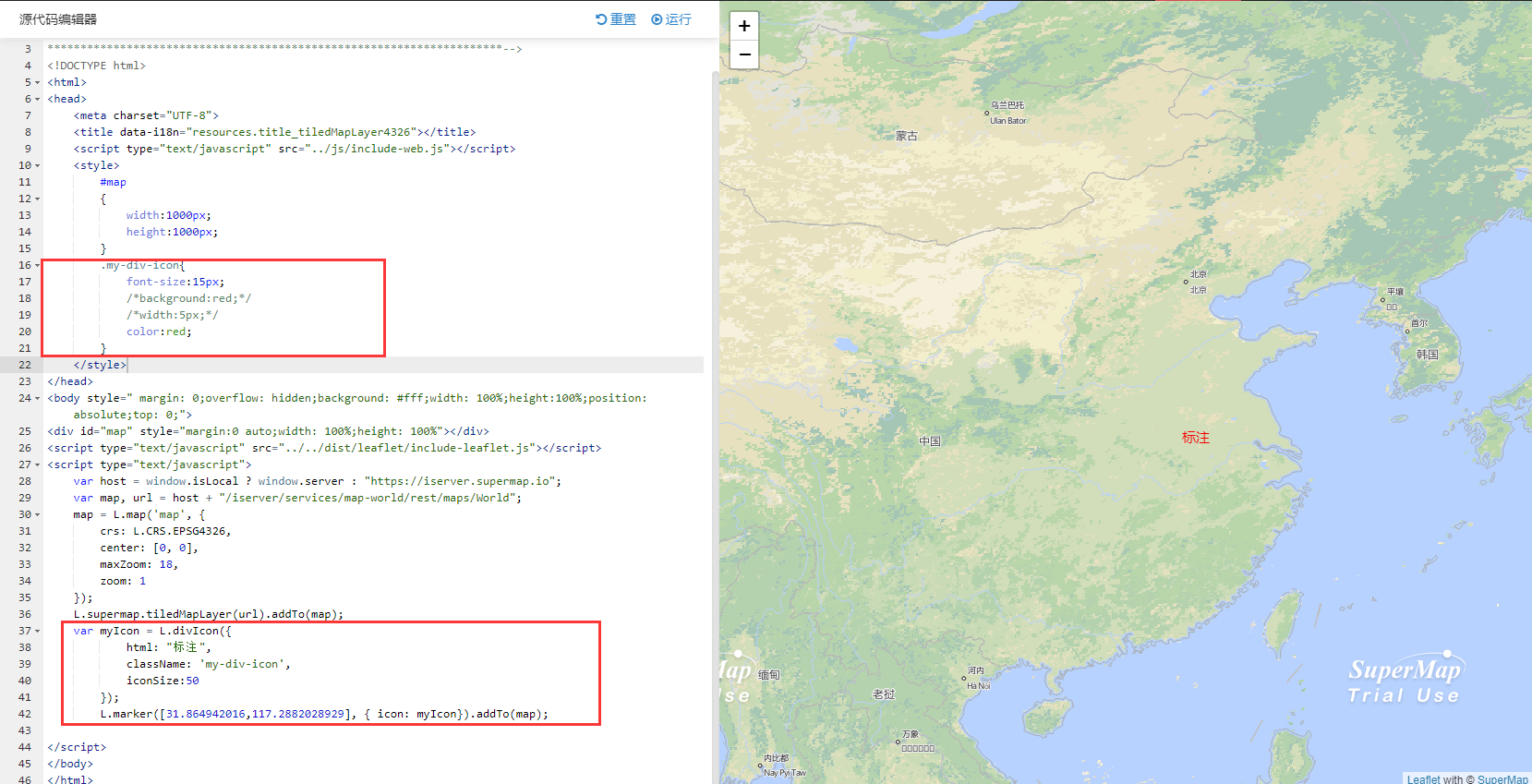Viewport: 1532px width, 784px height.
Task: Collapse the #map rule fold on line 12
Action: (38, 199)
